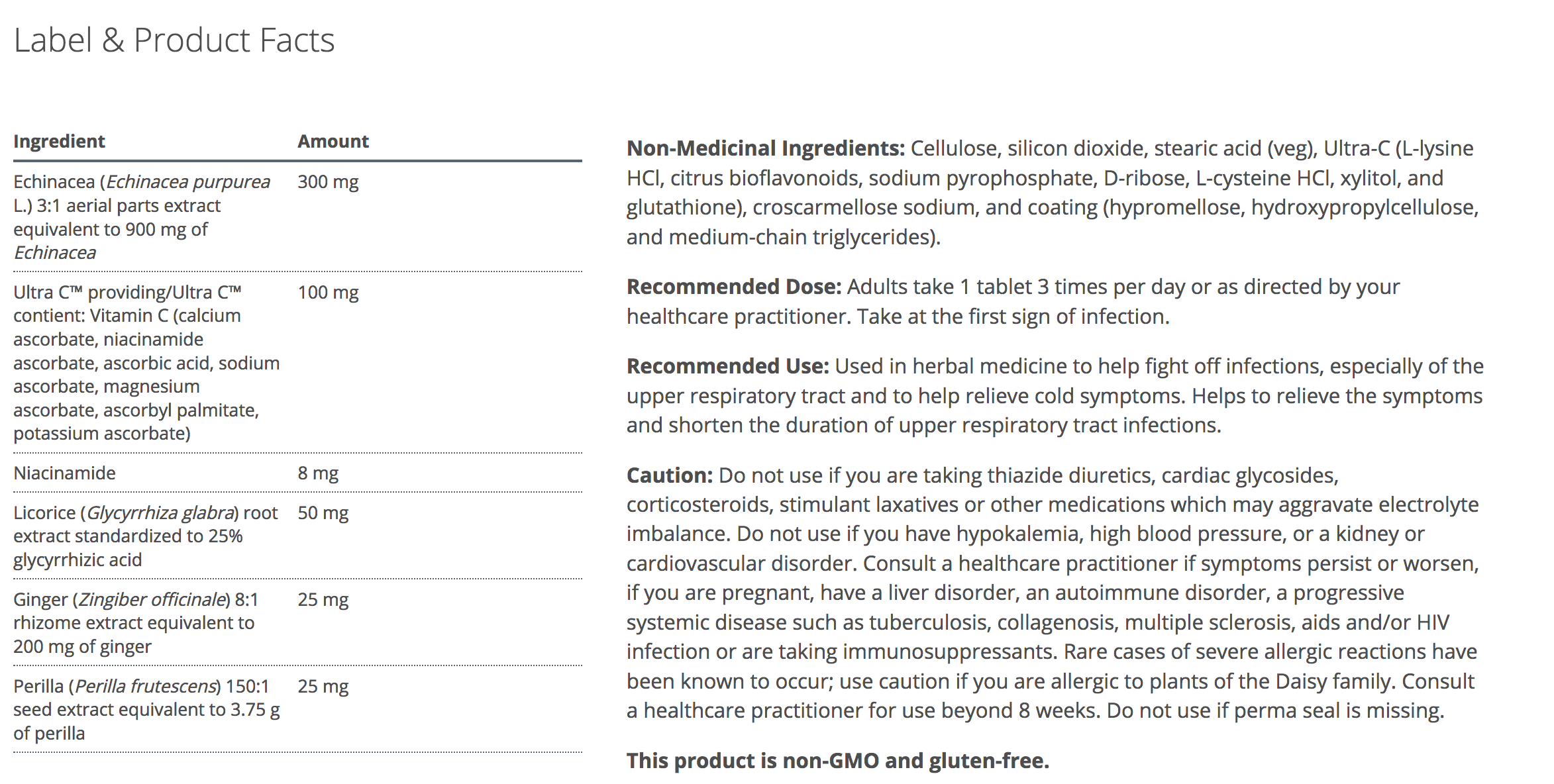Select the Licorice root extract ingredient

point(145,536)
